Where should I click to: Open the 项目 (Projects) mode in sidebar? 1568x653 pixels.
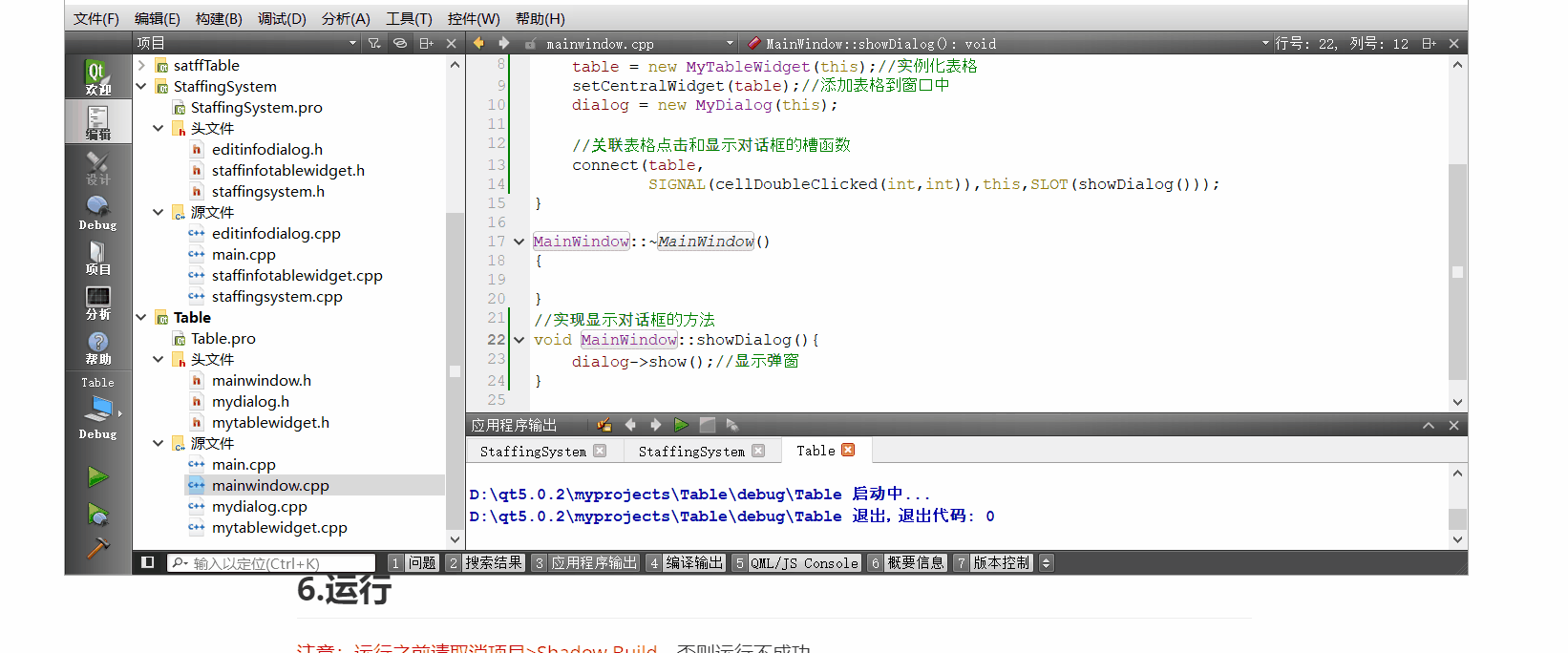(97, 257)
